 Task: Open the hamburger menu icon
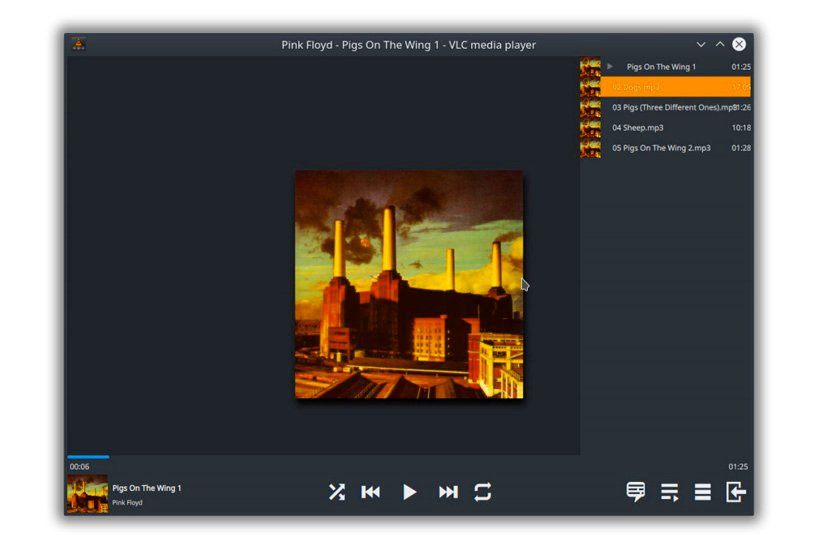pos(703,492)
